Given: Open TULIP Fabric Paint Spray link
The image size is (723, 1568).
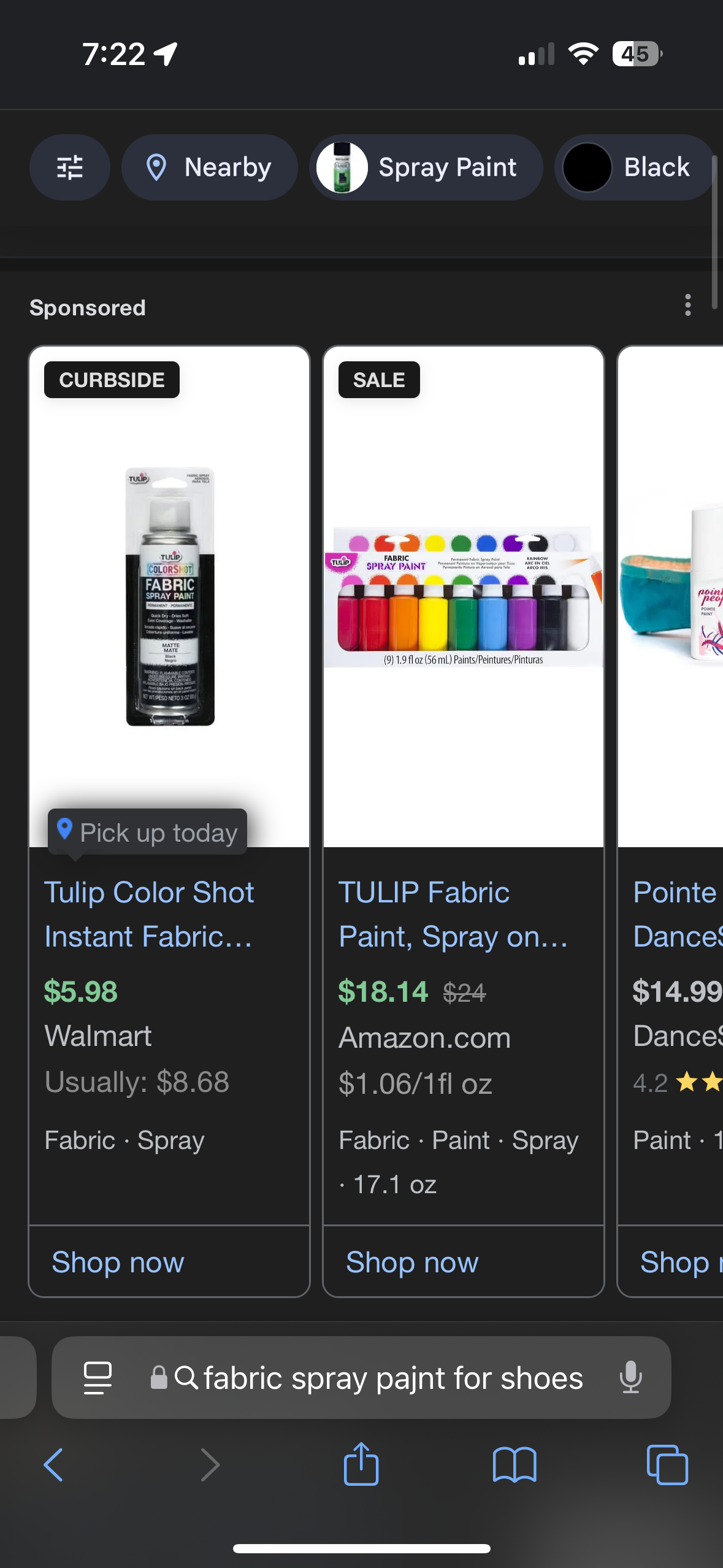Looking at the screenshot, I should [453, 914].
